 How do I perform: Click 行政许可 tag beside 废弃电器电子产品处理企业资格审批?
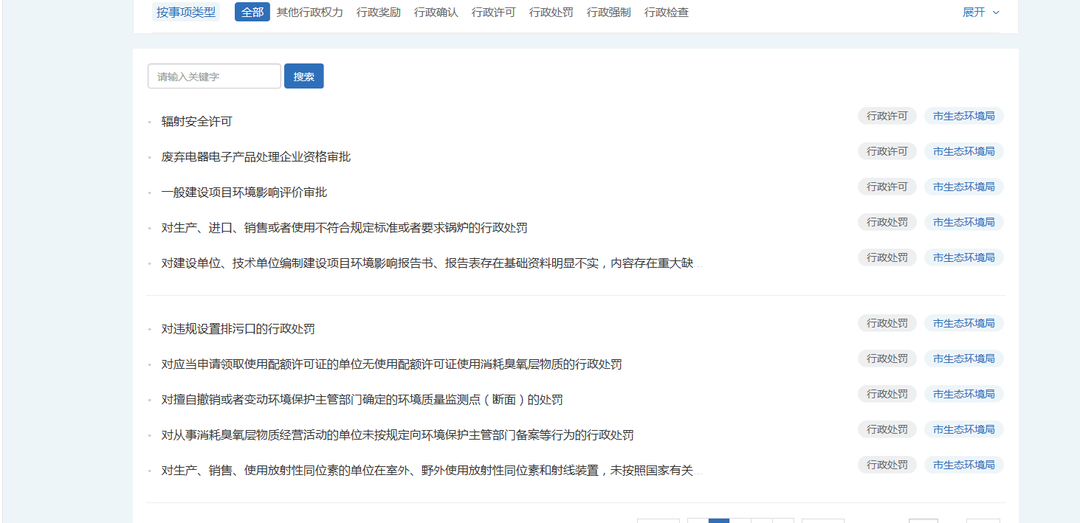tap(887, 151)
